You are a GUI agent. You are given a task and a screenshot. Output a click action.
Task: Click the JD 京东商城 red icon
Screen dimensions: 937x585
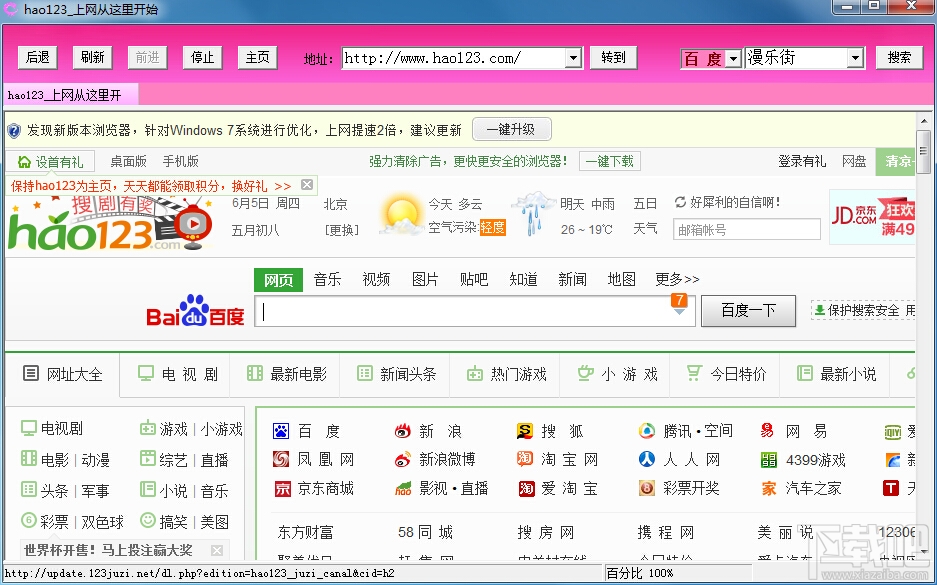(282, 489)
